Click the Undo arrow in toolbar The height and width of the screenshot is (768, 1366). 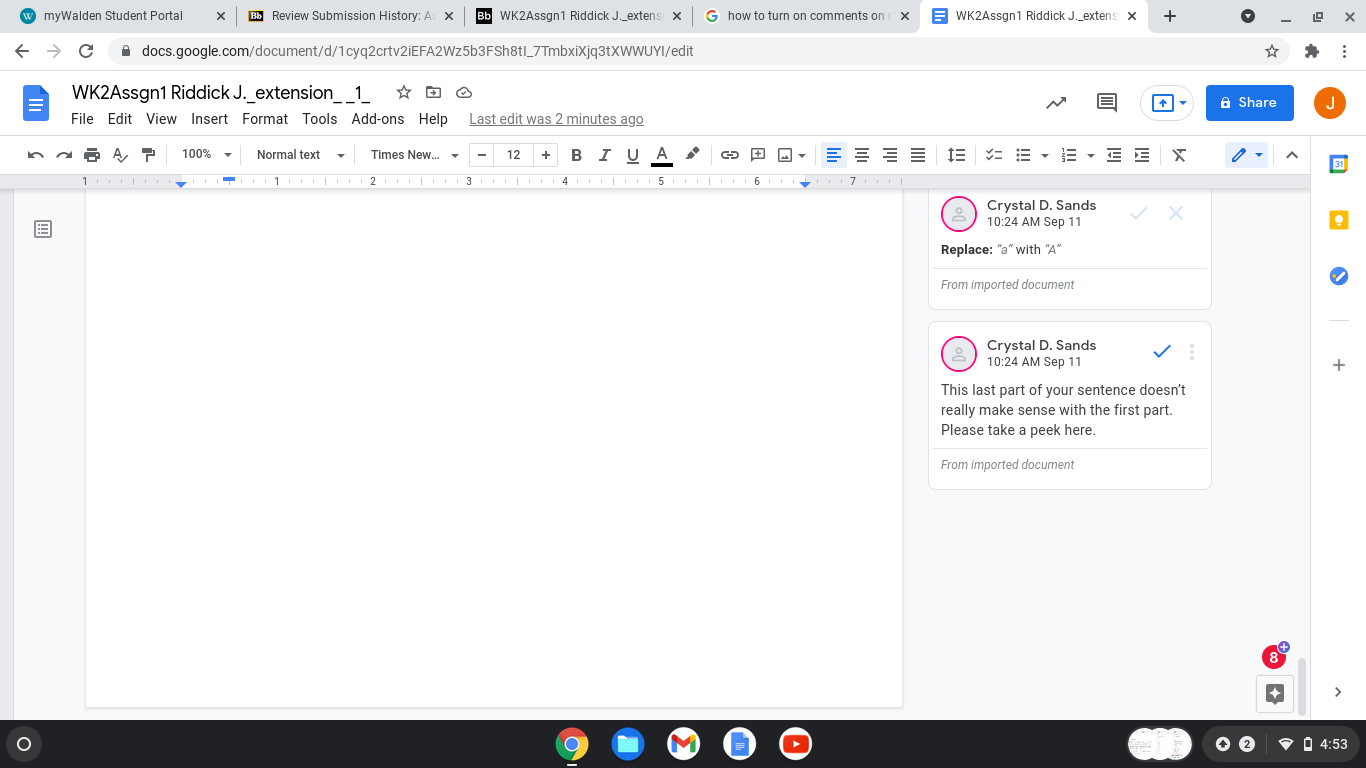pos(36,155)
